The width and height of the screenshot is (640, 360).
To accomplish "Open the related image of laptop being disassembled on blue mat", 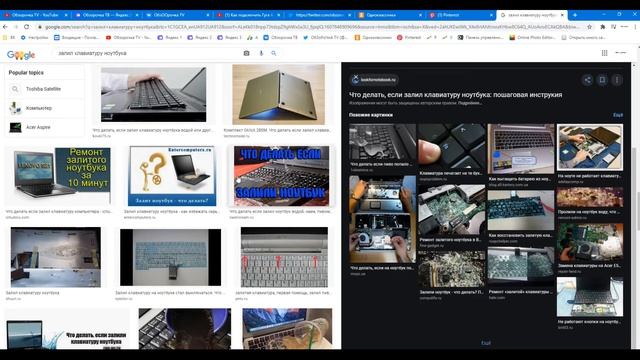I will click(590, 147).
